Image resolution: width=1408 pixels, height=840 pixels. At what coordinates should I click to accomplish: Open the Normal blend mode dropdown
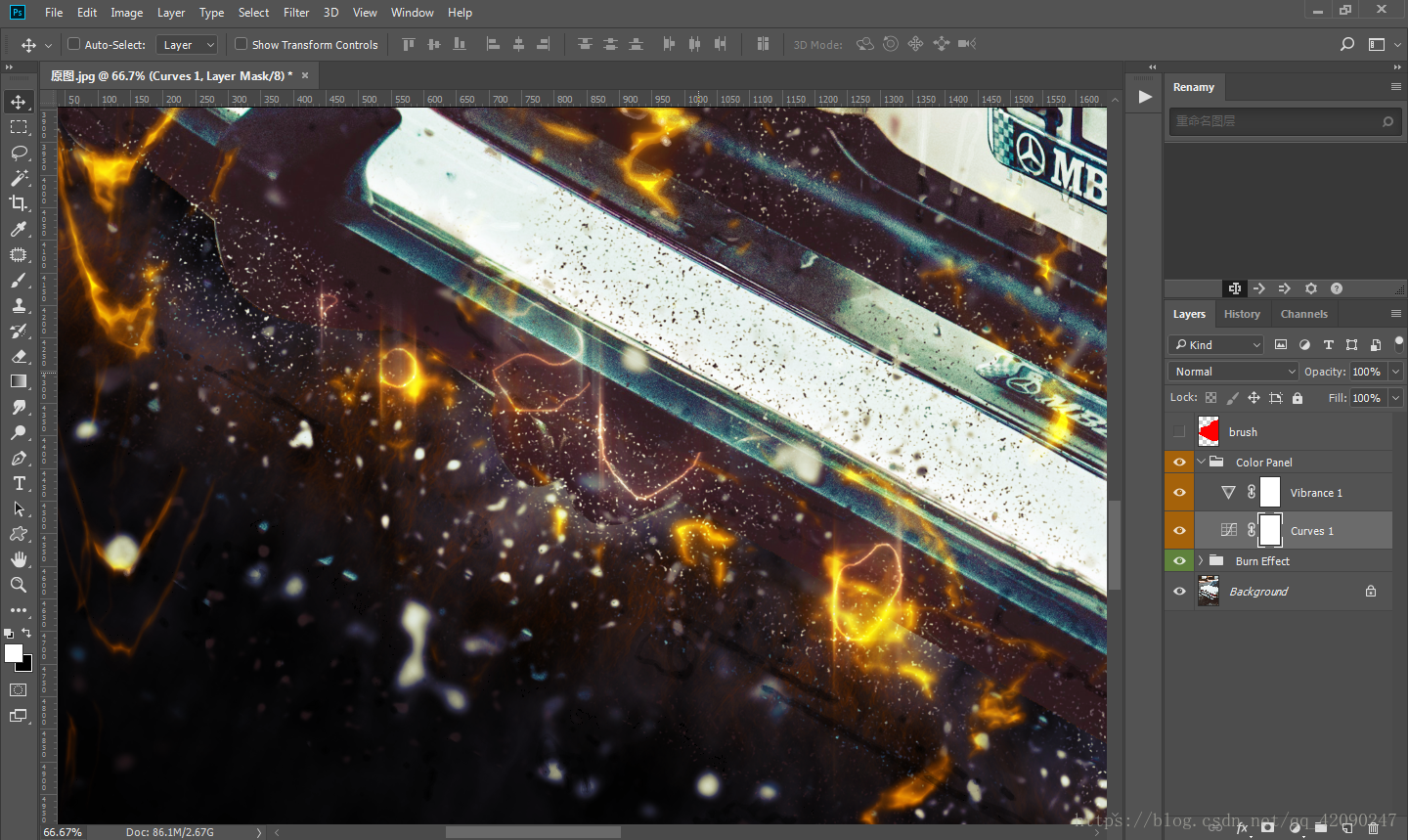pos(1233,372)
